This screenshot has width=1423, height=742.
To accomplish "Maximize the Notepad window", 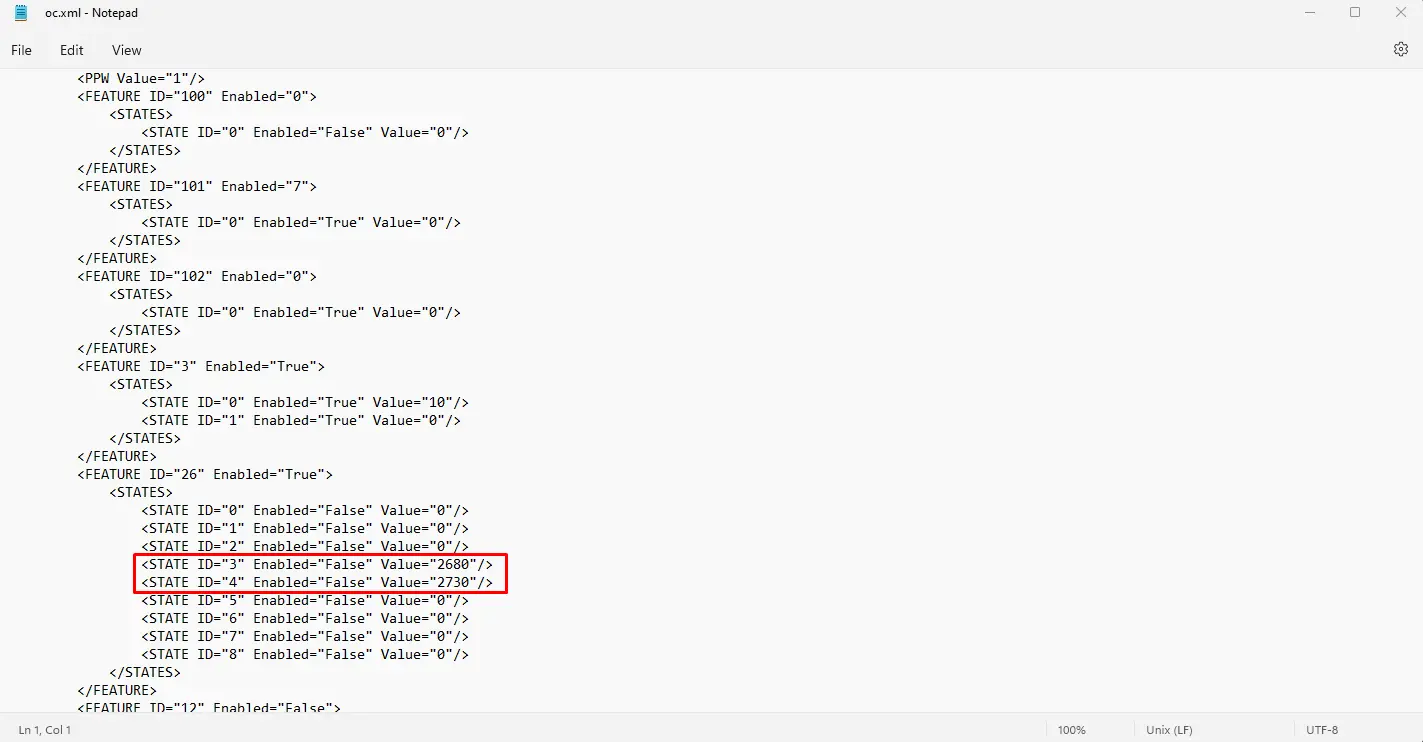I will click(1355, 13).
